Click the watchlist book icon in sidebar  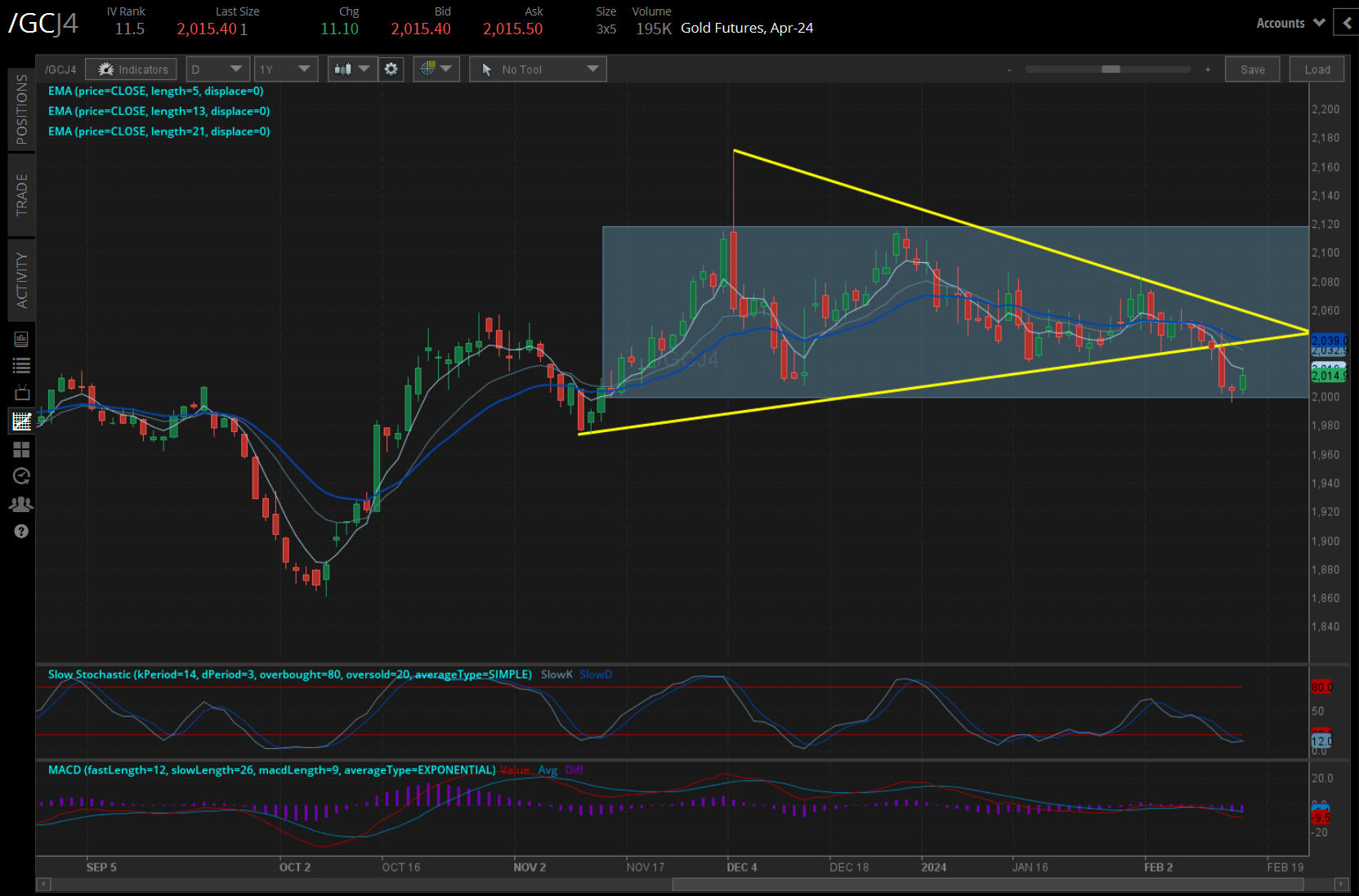pos(21,339)
